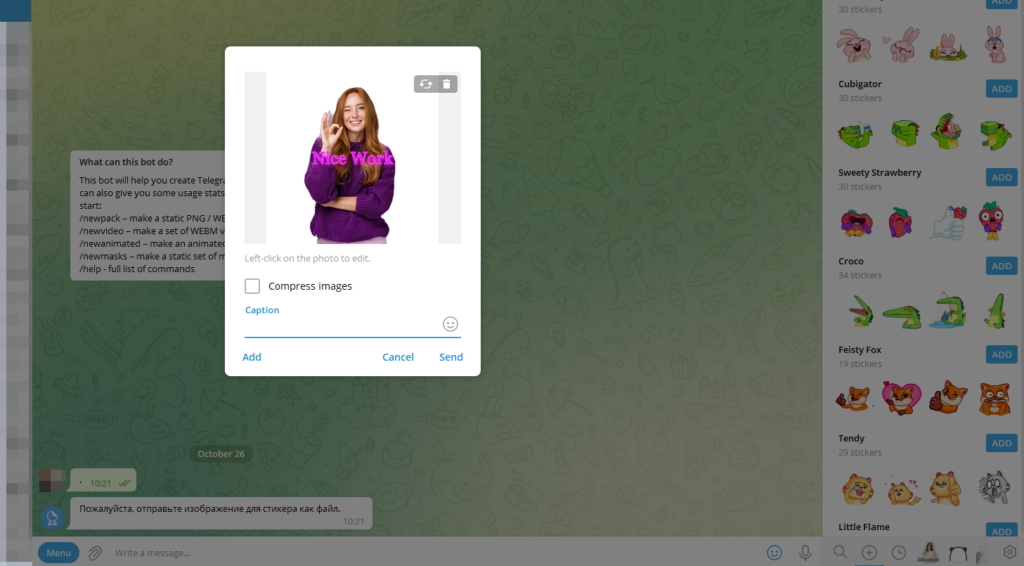Click the replace photo icon on the preview
This screenshot has height=566, width=1024.
(426, 84)
